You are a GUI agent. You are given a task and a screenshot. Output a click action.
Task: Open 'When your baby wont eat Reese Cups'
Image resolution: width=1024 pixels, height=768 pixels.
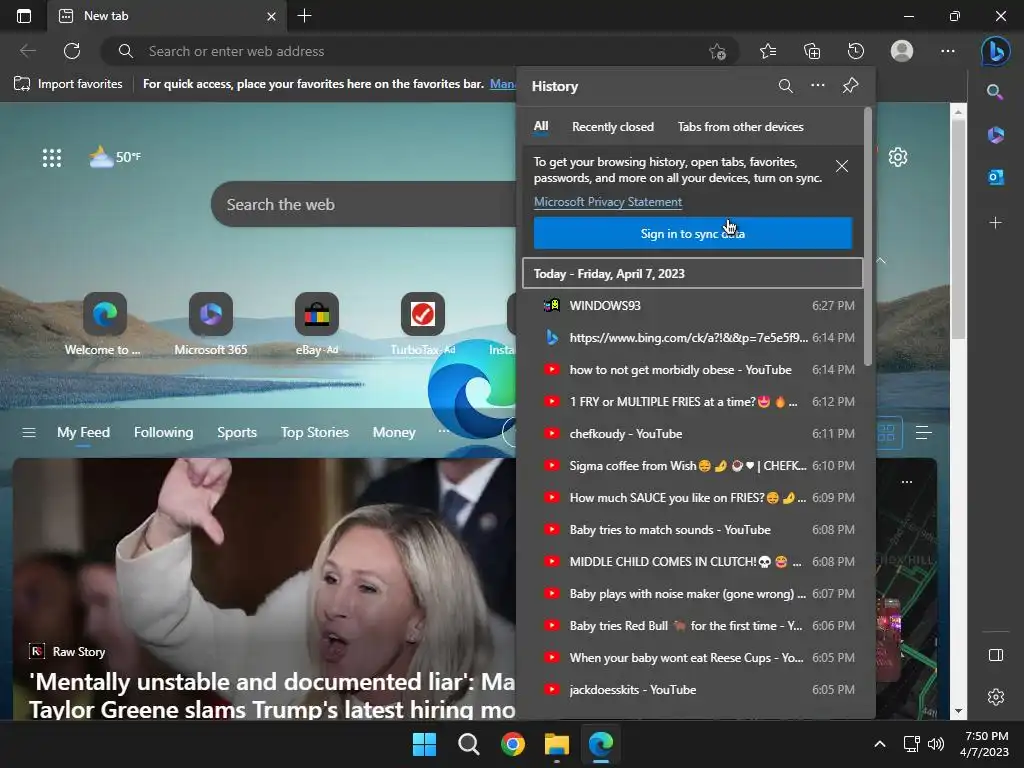(692, 657)
